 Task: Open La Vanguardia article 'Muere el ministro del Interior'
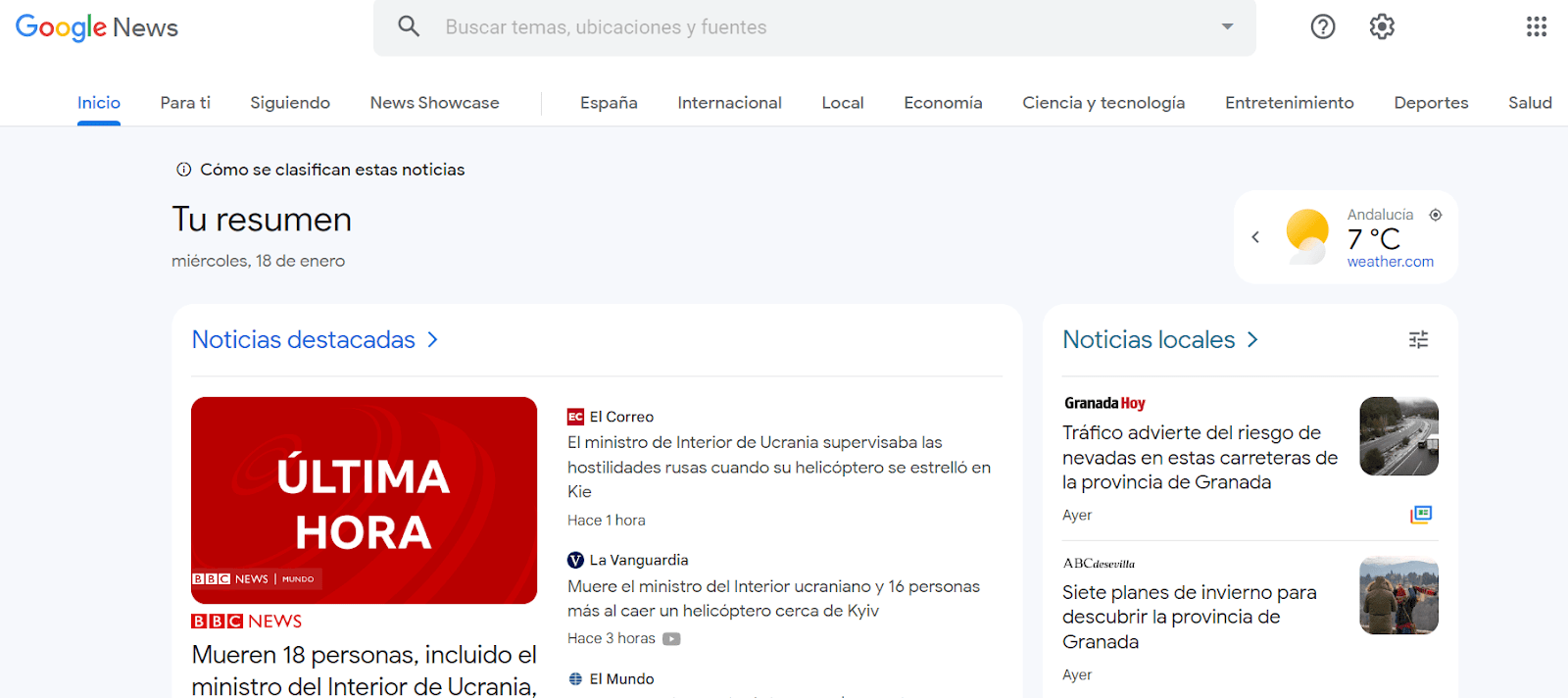[x=773, y=598]
